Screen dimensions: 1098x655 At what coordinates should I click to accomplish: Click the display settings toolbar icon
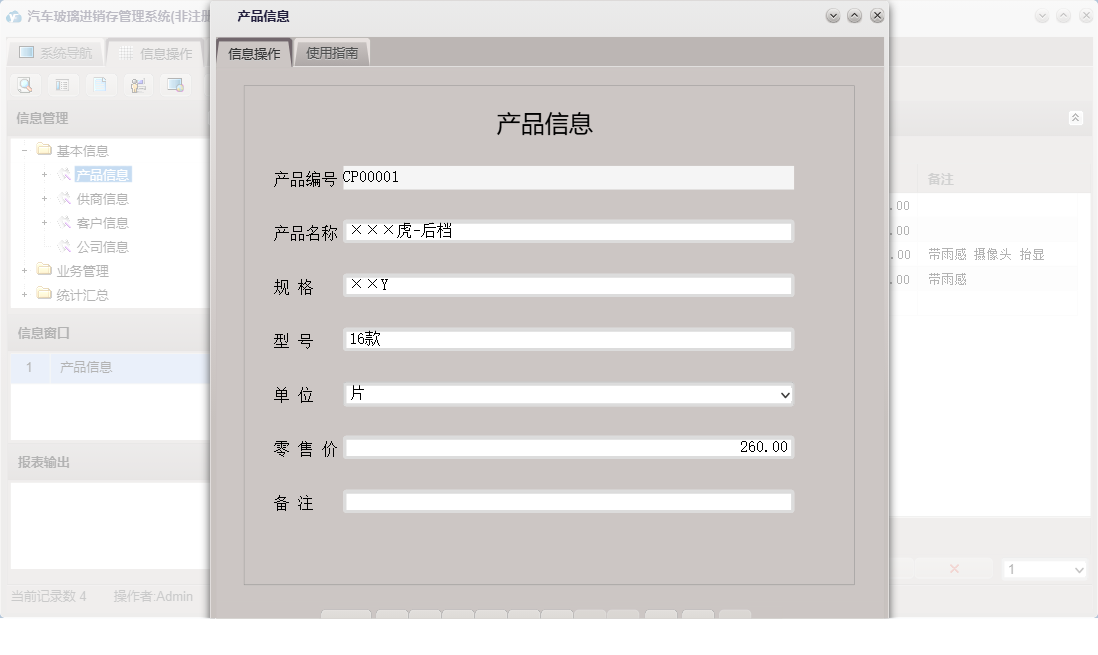tap(176, 85)
